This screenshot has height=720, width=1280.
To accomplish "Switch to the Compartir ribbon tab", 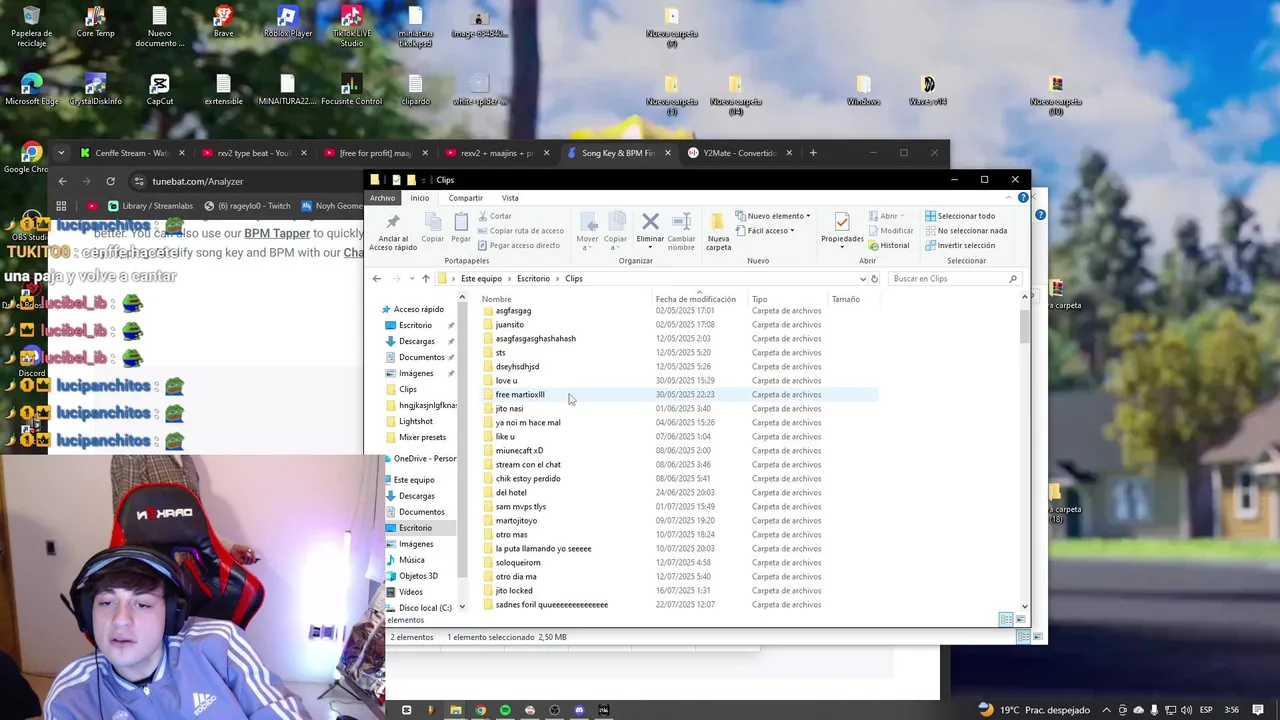I will click(x=465, y=198).
